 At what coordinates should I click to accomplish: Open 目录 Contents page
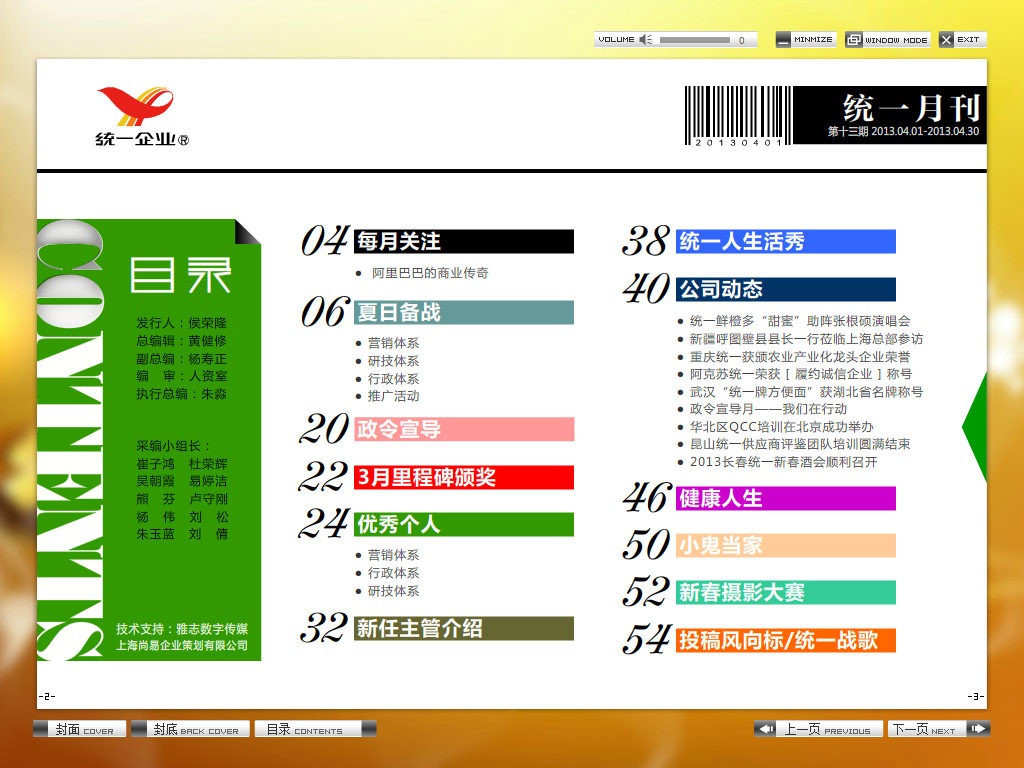coord(315,729)
